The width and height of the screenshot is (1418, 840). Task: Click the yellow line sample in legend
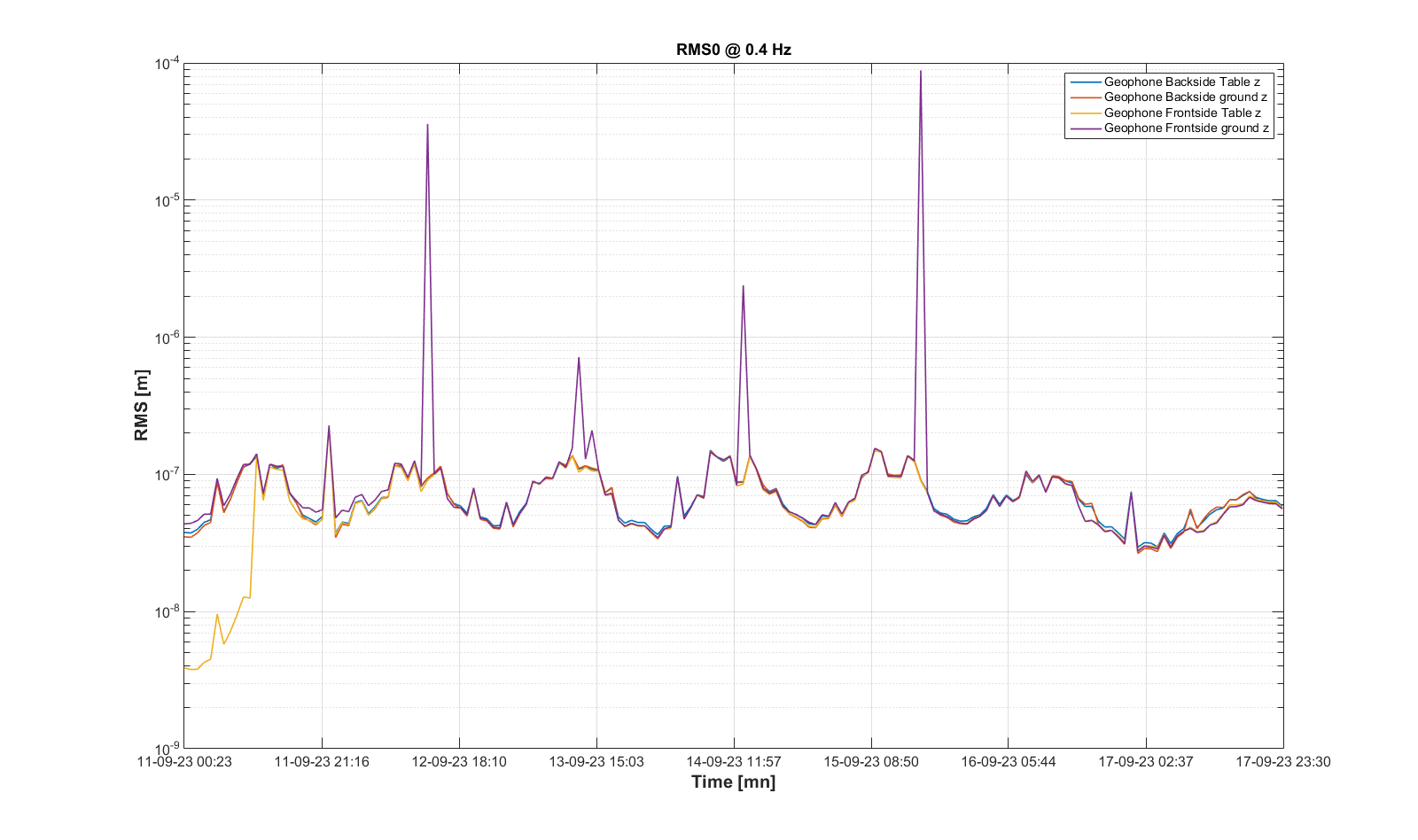click(x=1085, y=113)
